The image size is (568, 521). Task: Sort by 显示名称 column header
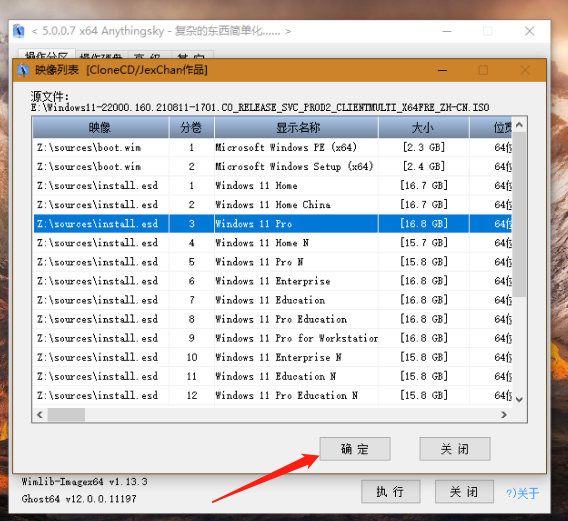[297, 128]
